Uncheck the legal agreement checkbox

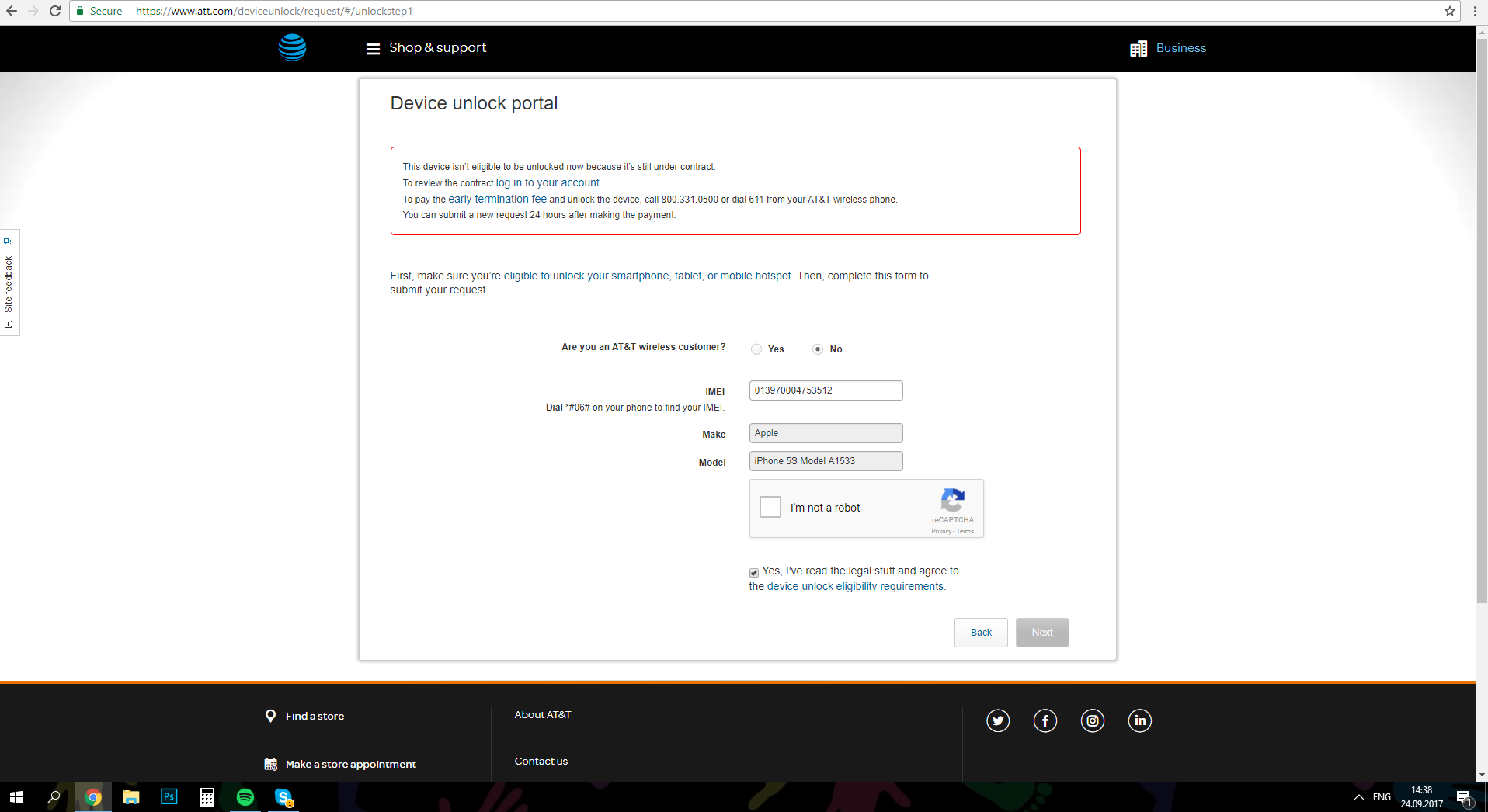[x=753, y=572]
